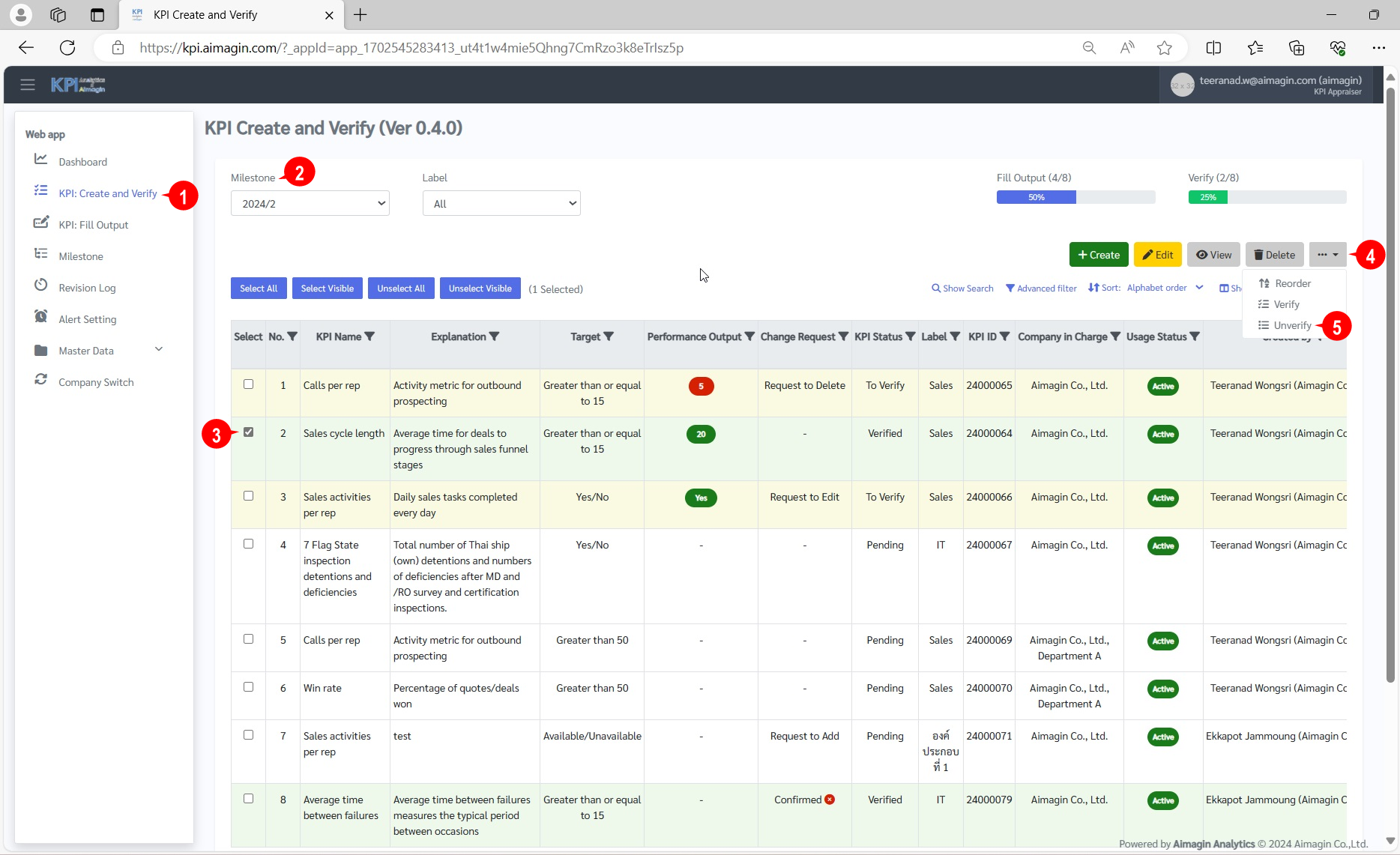Open the Milestone dropdown showing 2024/2

pyautogui.click(x=310, y=202)
